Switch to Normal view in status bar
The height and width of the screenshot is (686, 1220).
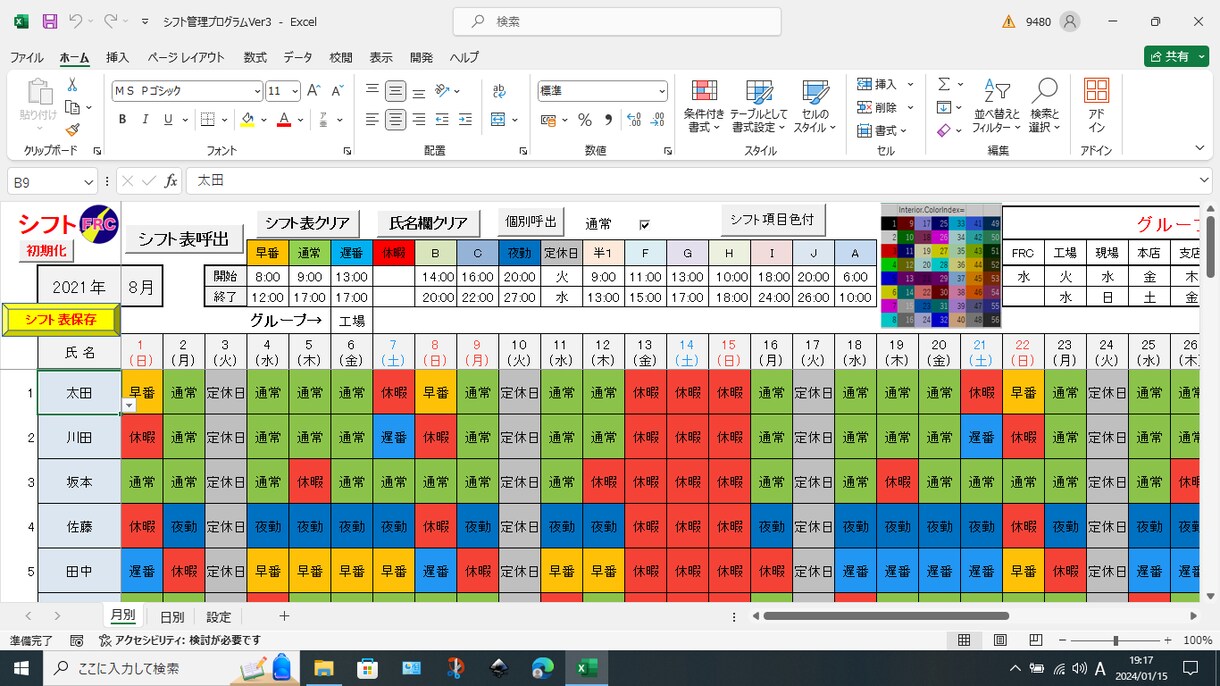964,640
